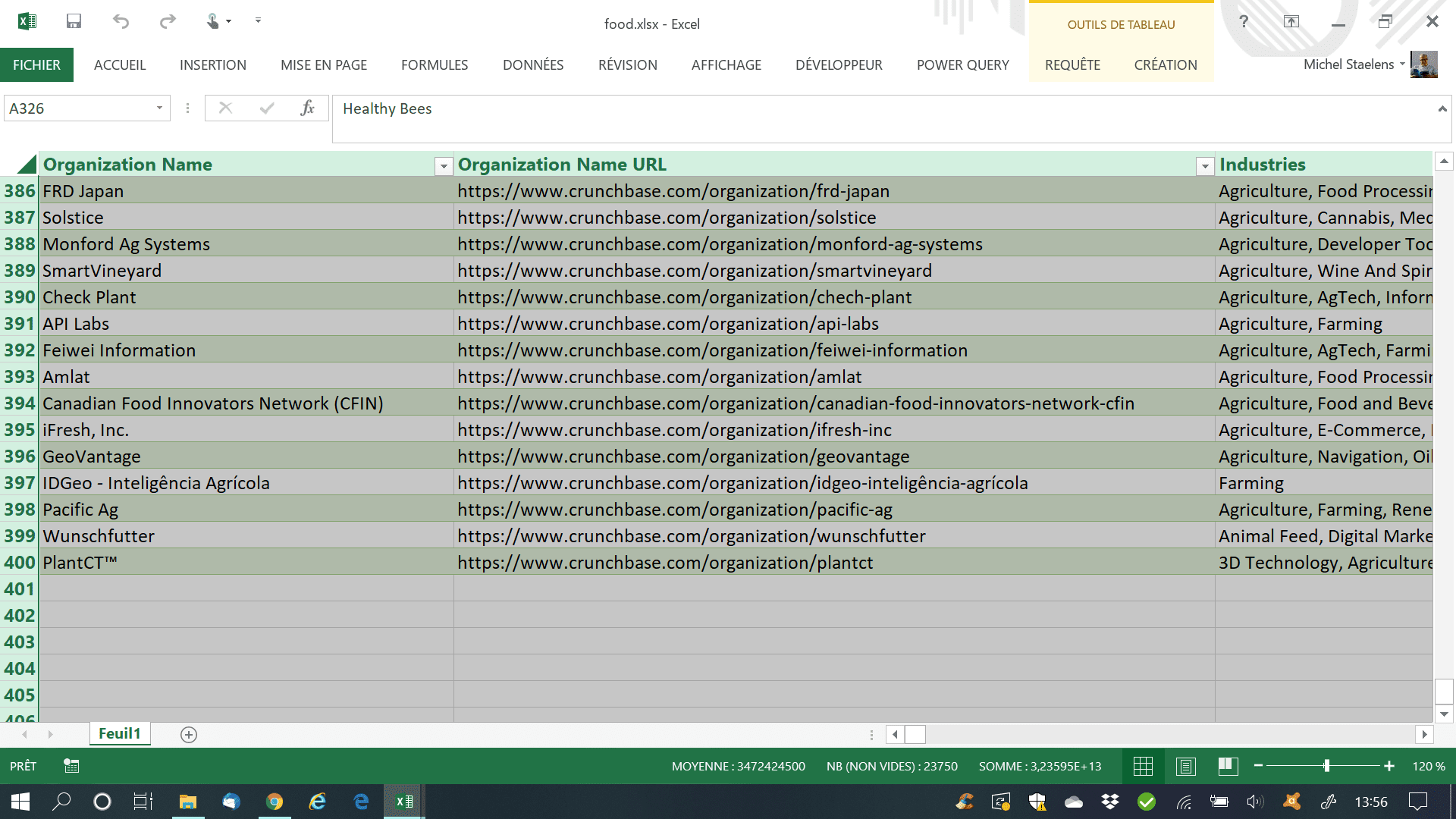Open the Organization Name filter dropdown

click(444, 166)
